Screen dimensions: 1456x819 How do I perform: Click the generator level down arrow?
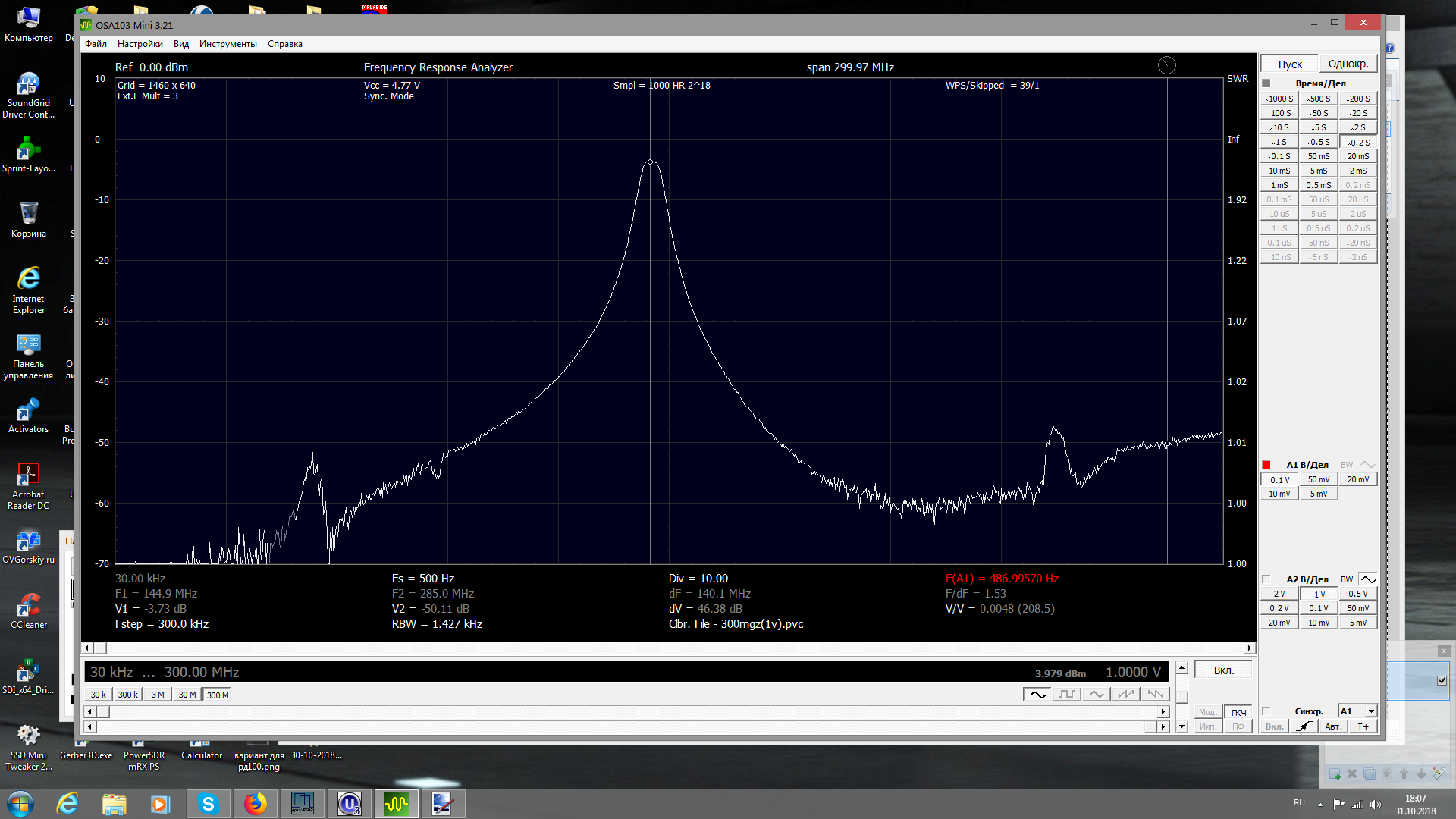(x=1181, y=726)
